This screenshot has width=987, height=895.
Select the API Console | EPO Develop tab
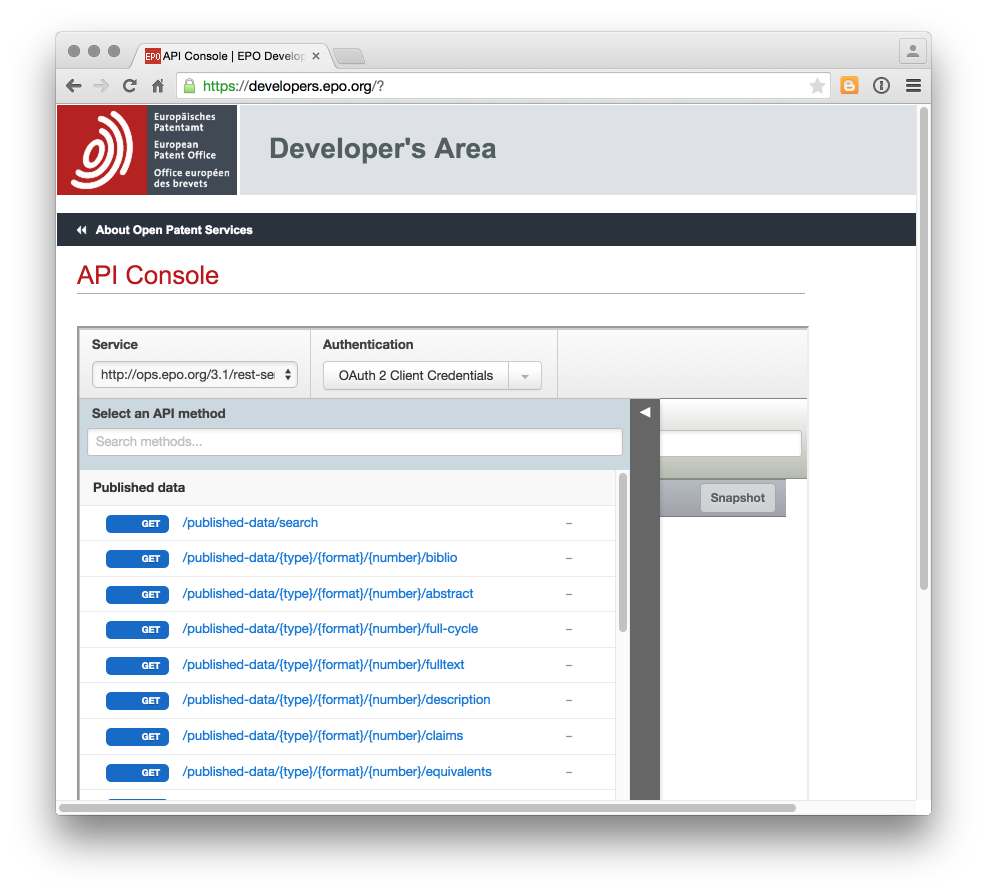coord(230,56)
